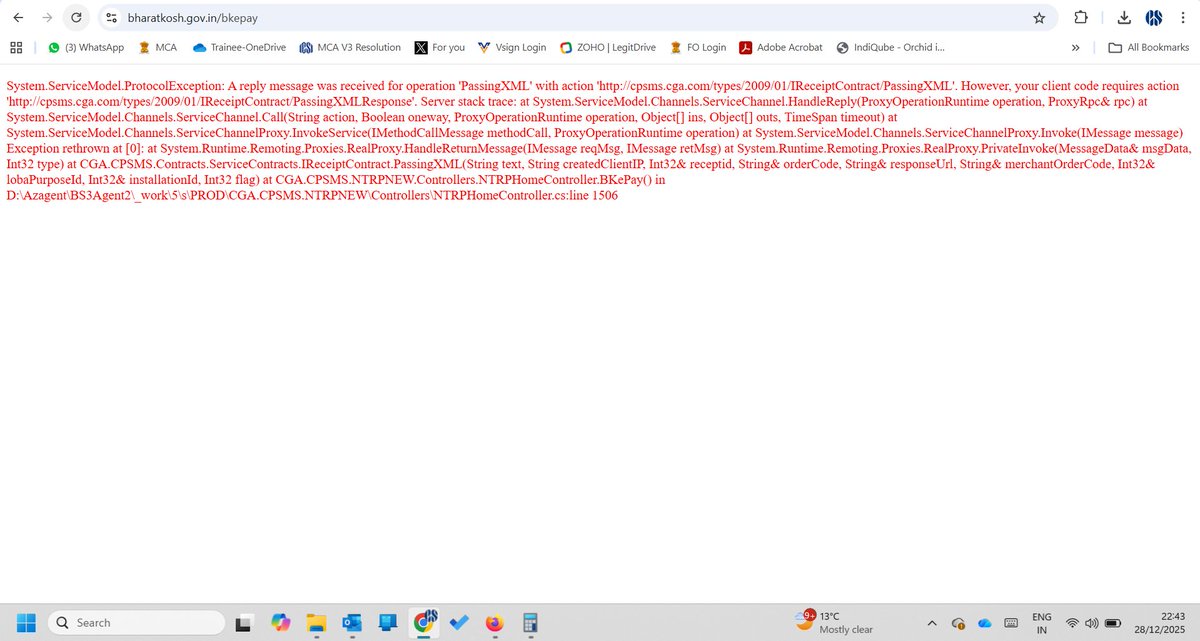Click the security tray icon with red badge
This screenshot has height=641, width=1200.
click(x=958, y=623)
